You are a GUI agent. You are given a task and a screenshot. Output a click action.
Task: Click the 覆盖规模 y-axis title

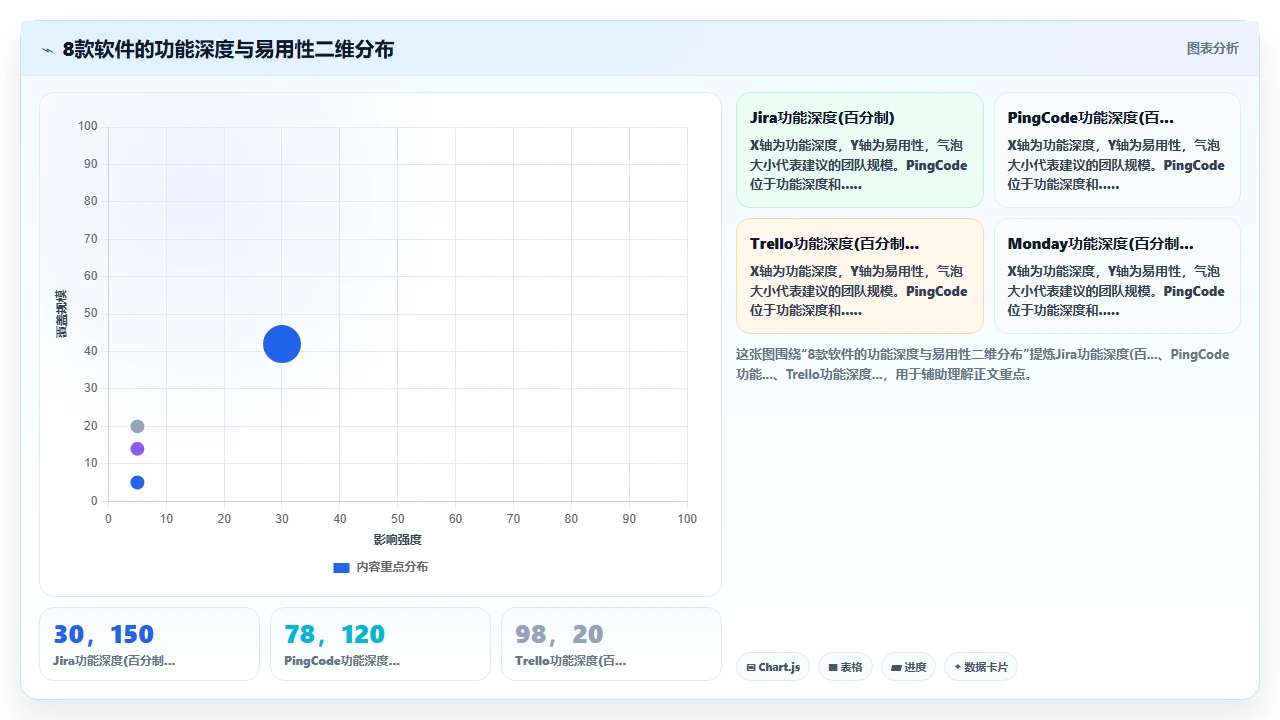coord(61,314)
